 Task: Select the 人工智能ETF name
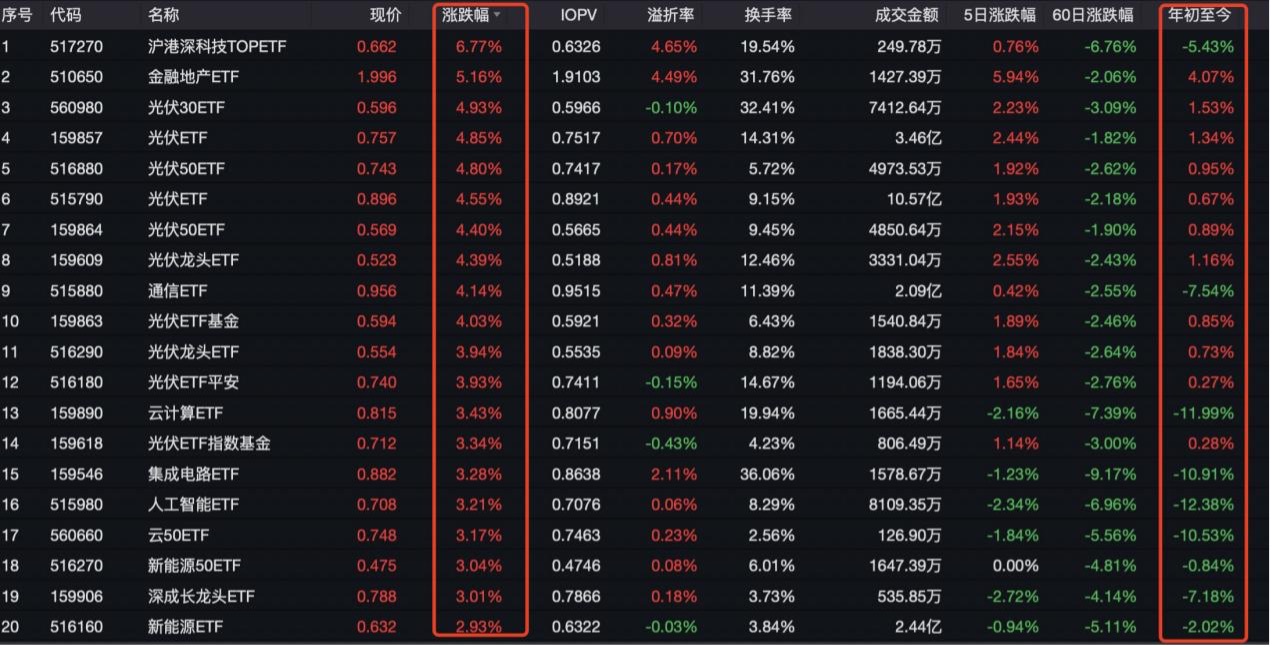click(x=193, y=504)
